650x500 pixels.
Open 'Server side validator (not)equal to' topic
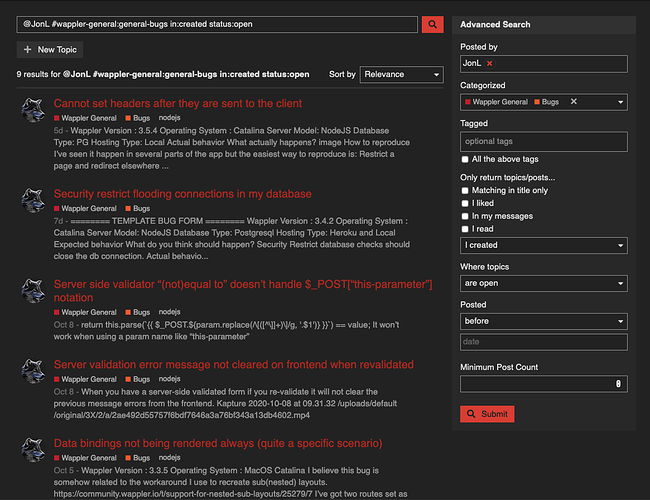pos(243,291)
